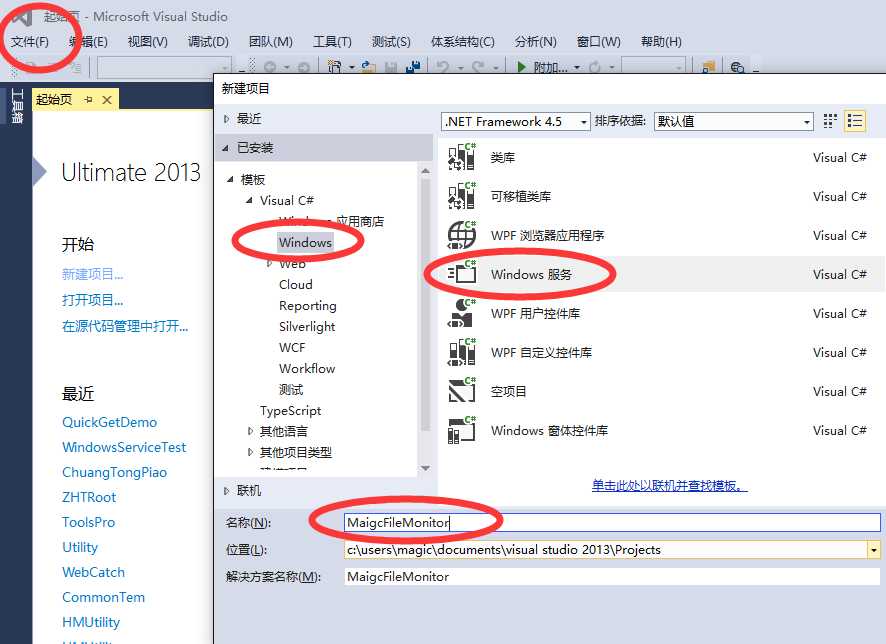
Task: Open the 窗口(W) menu
Action: coord(598,42)
